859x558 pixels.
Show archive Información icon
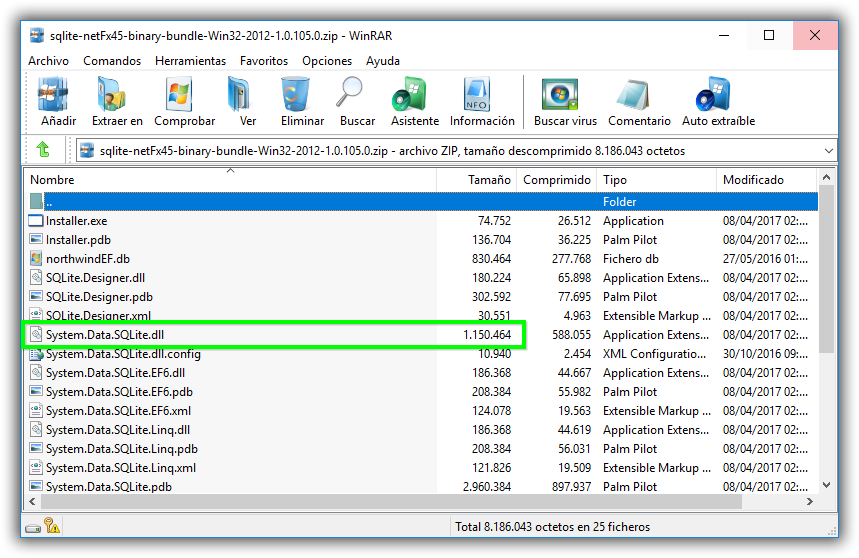coord(476,94)
